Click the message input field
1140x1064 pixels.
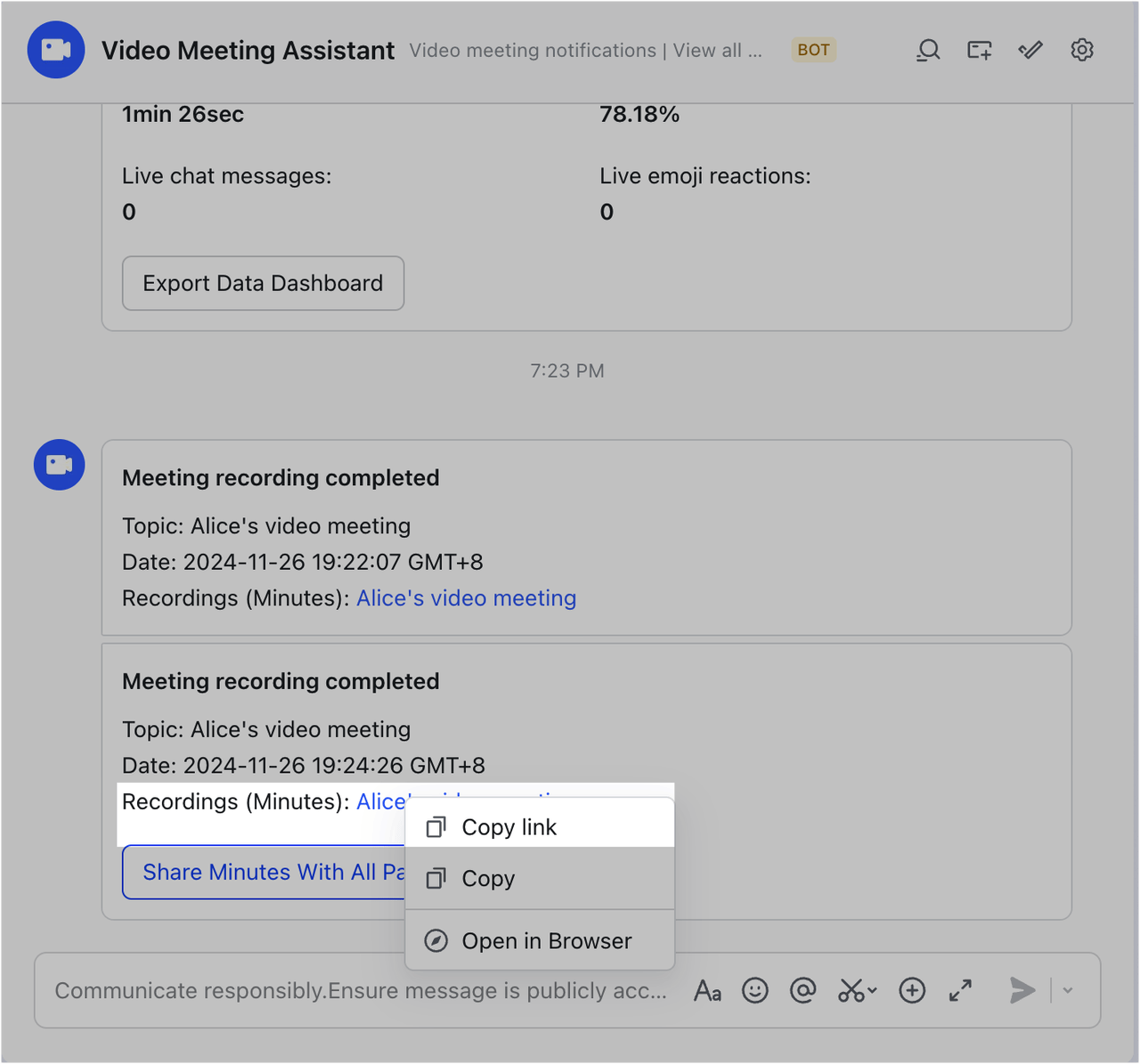click(x=361, y=991)
